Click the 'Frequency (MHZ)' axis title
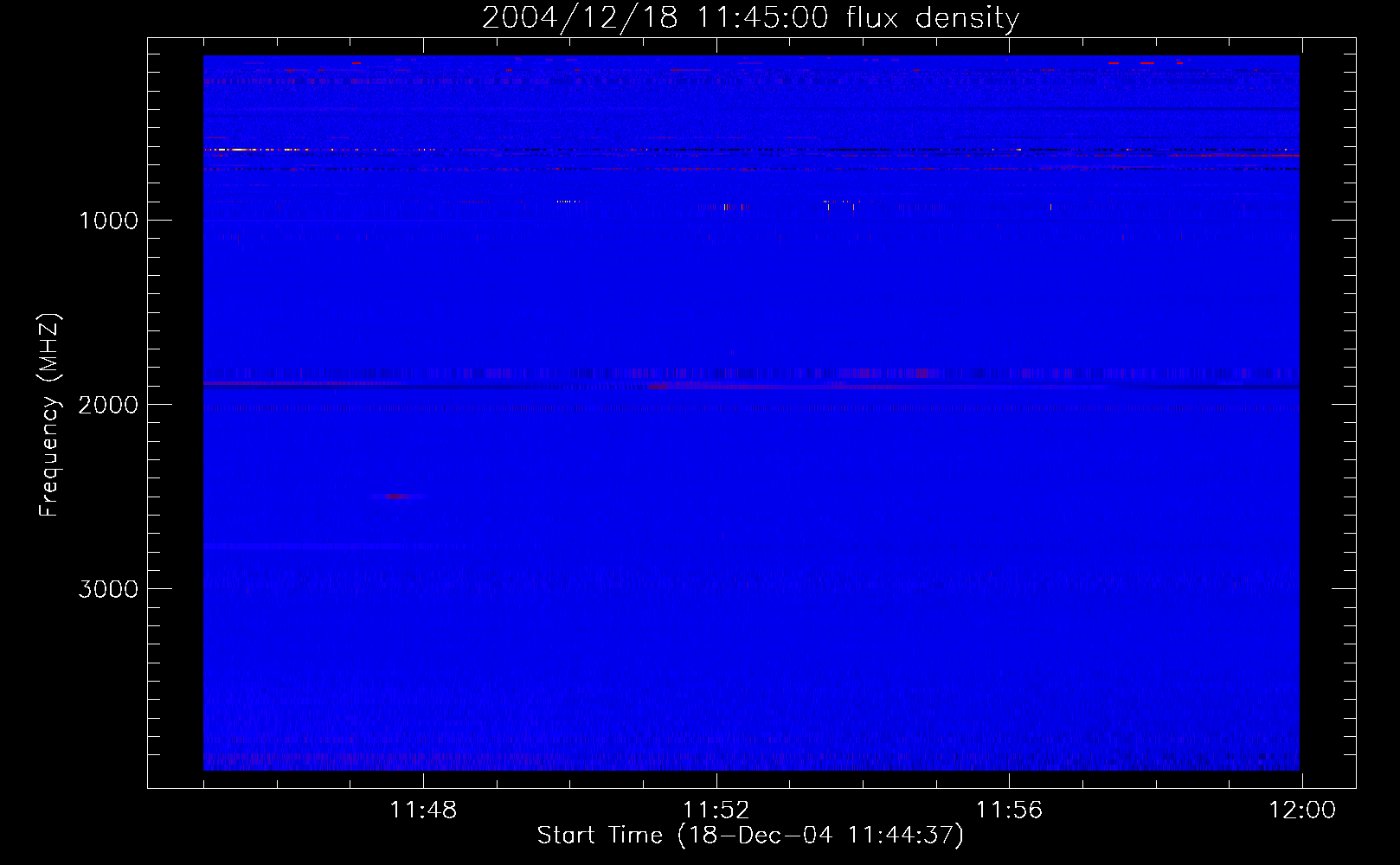Screen dimensions: 1400x865 [x=49, y=415]
